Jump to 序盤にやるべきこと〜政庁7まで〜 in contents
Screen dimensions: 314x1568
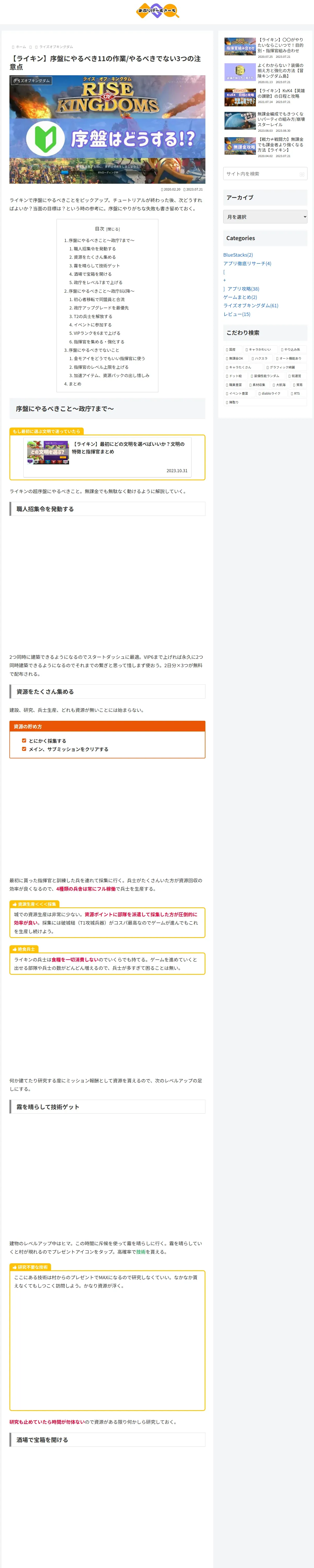(x=101, y=240)
